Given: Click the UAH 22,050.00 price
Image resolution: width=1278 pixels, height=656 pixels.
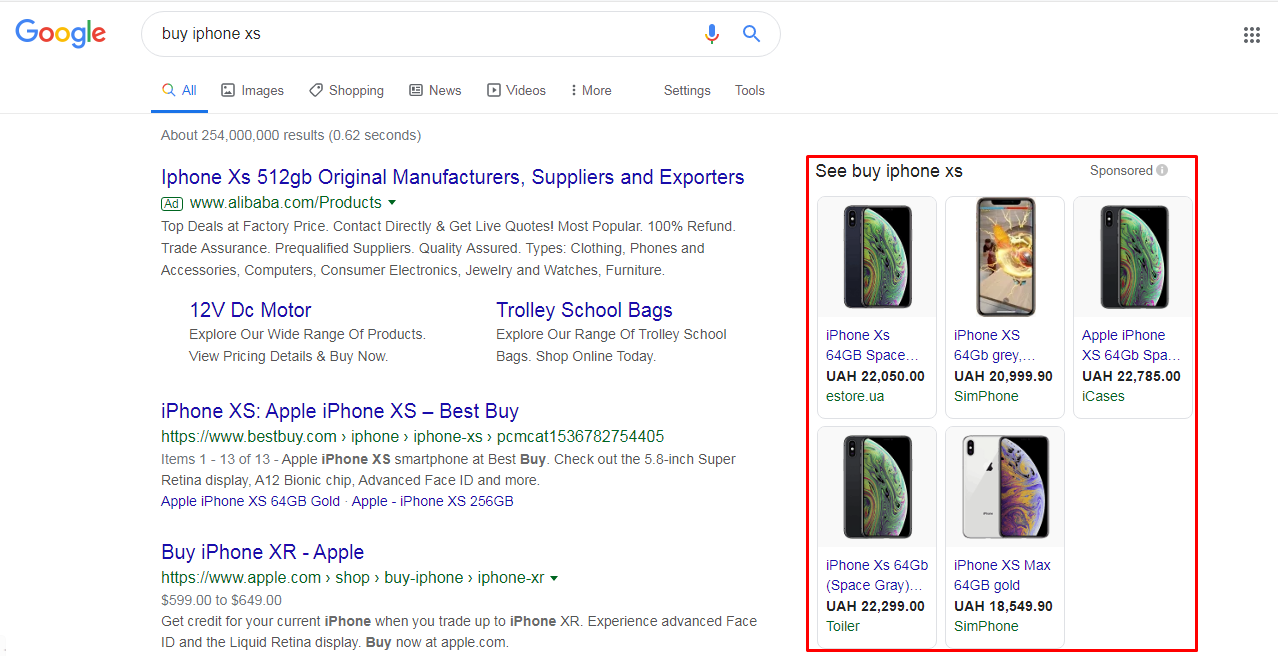Looking at the screenshot, I should (875, 377).
